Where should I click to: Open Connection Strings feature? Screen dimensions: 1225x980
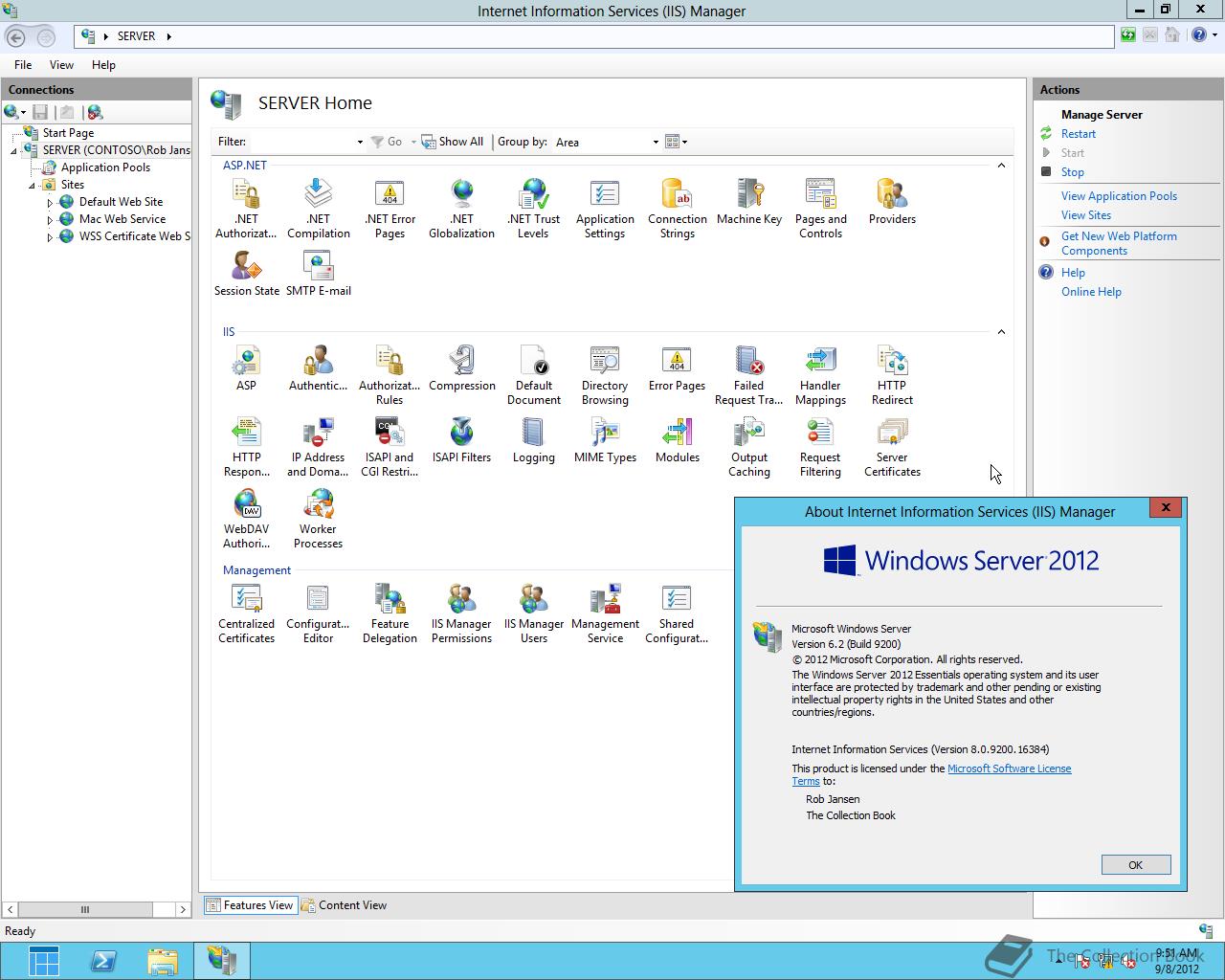click(677, 209)
